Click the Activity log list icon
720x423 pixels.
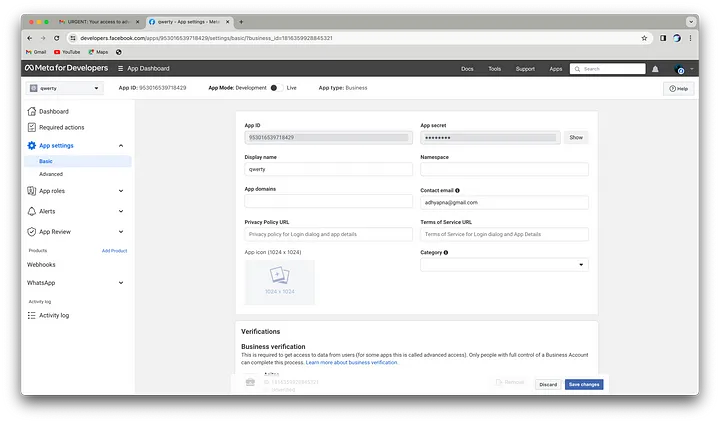[32, 315]
